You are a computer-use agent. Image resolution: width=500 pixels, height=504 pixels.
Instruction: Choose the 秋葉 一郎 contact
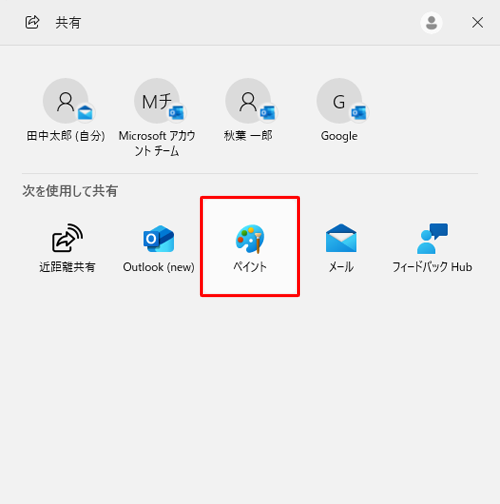pos(248,111)
